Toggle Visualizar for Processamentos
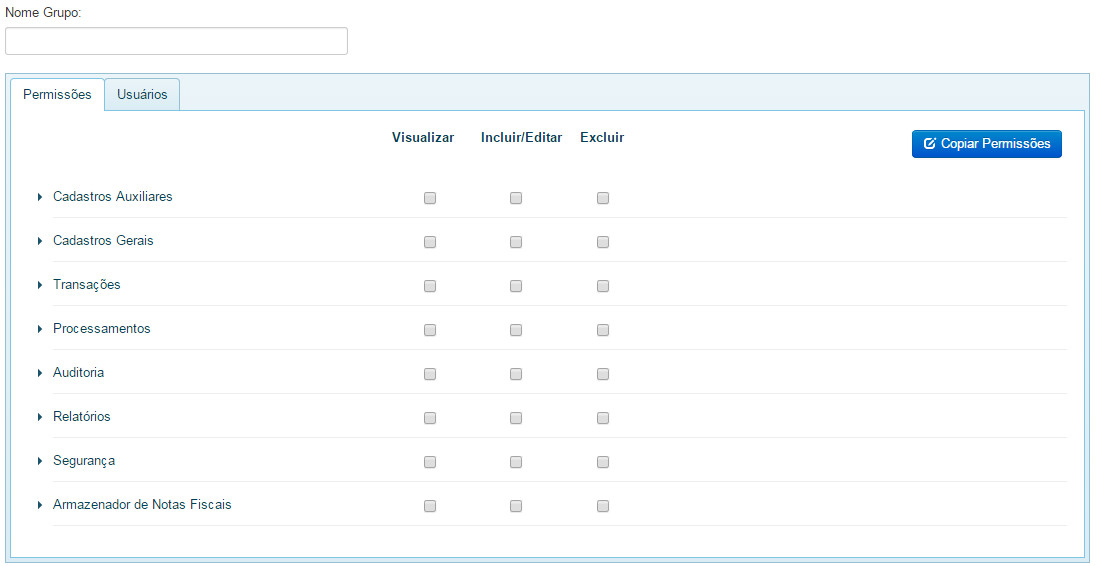1097x566 pixels. [430, 330]
